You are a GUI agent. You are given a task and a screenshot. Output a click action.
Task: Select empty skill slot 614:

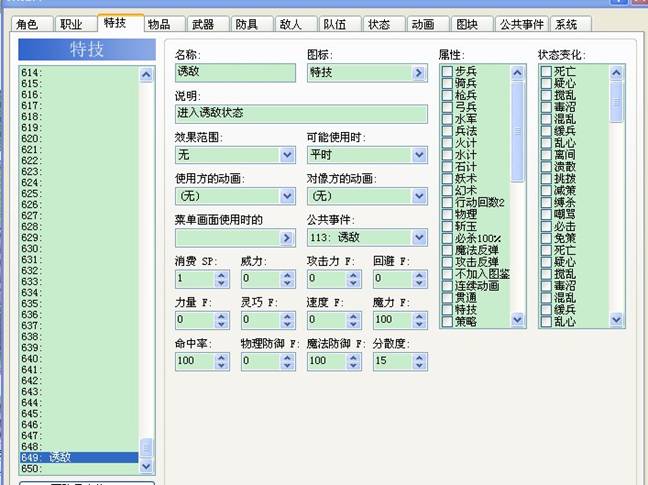coord(79,73)
